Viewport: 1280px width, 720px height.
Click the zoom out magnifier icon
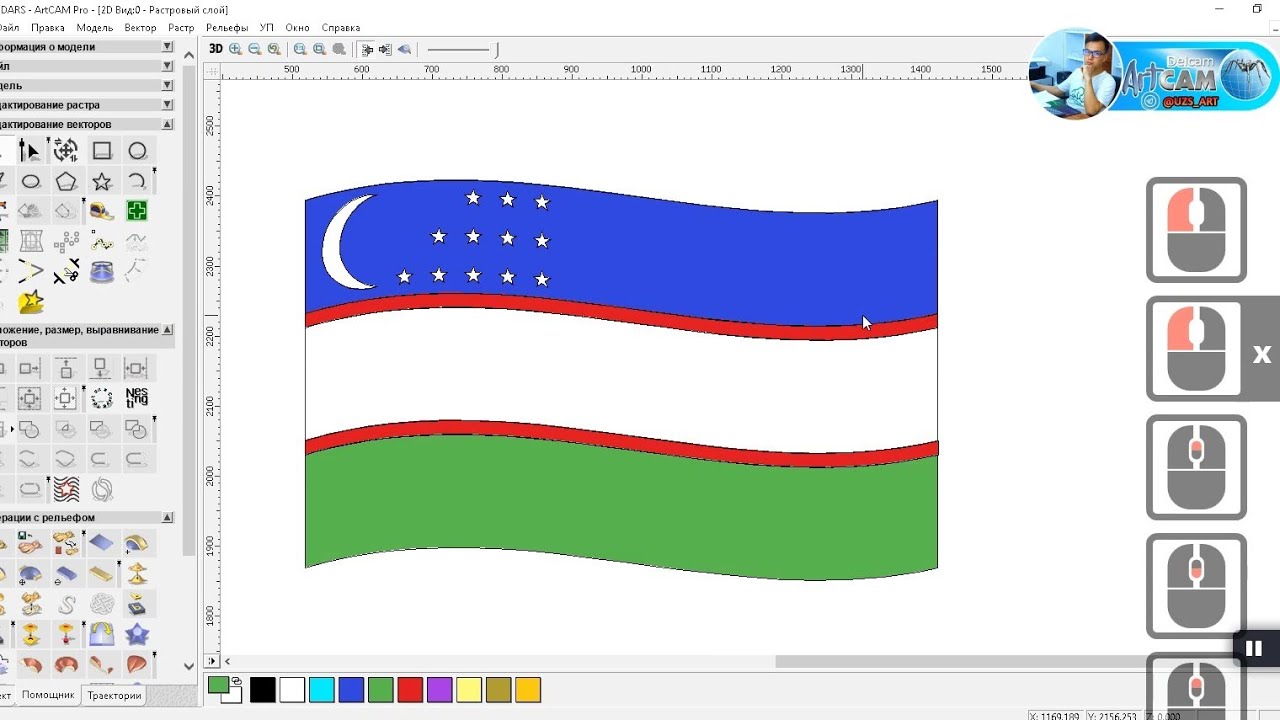(x=254, y=48)
